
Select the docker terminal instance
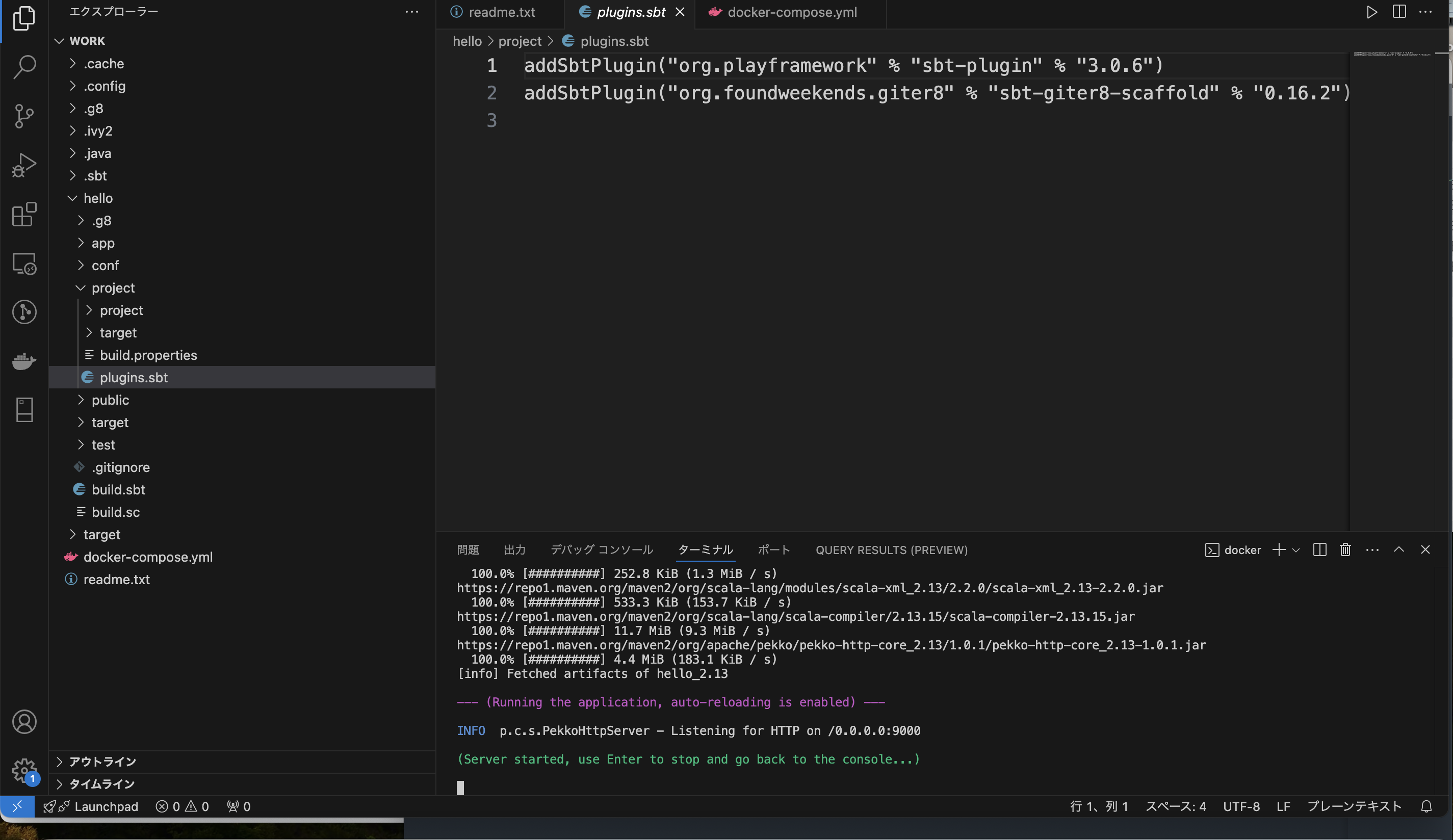coord(1233,550)
